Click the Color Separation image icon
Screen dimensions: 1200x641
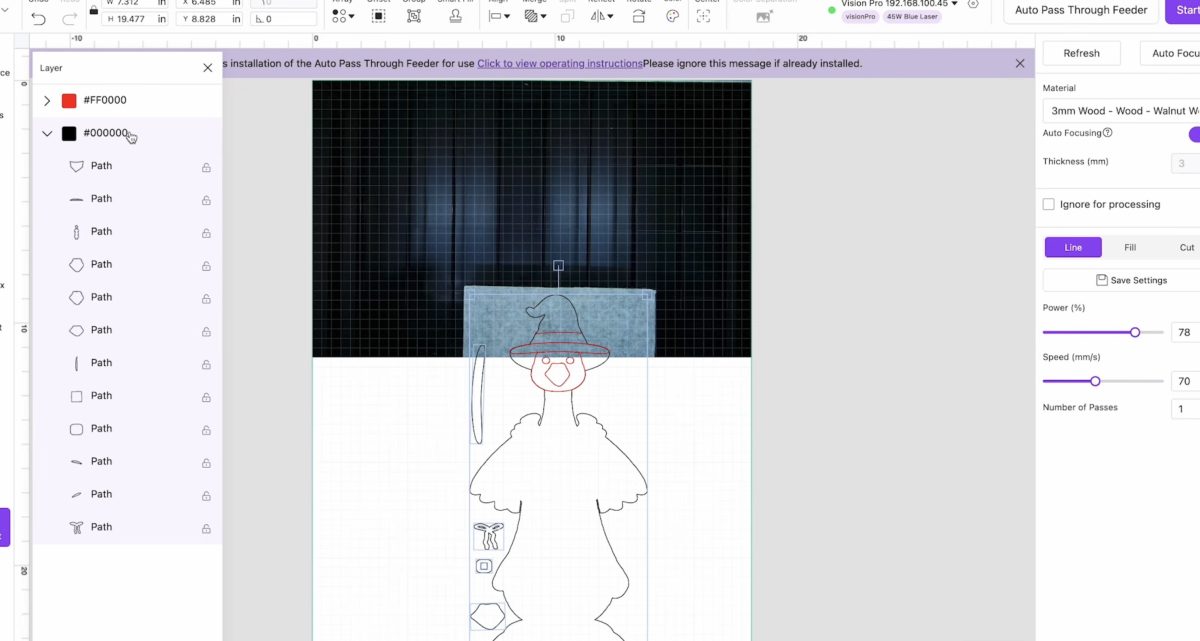click(x=764, y=16)
